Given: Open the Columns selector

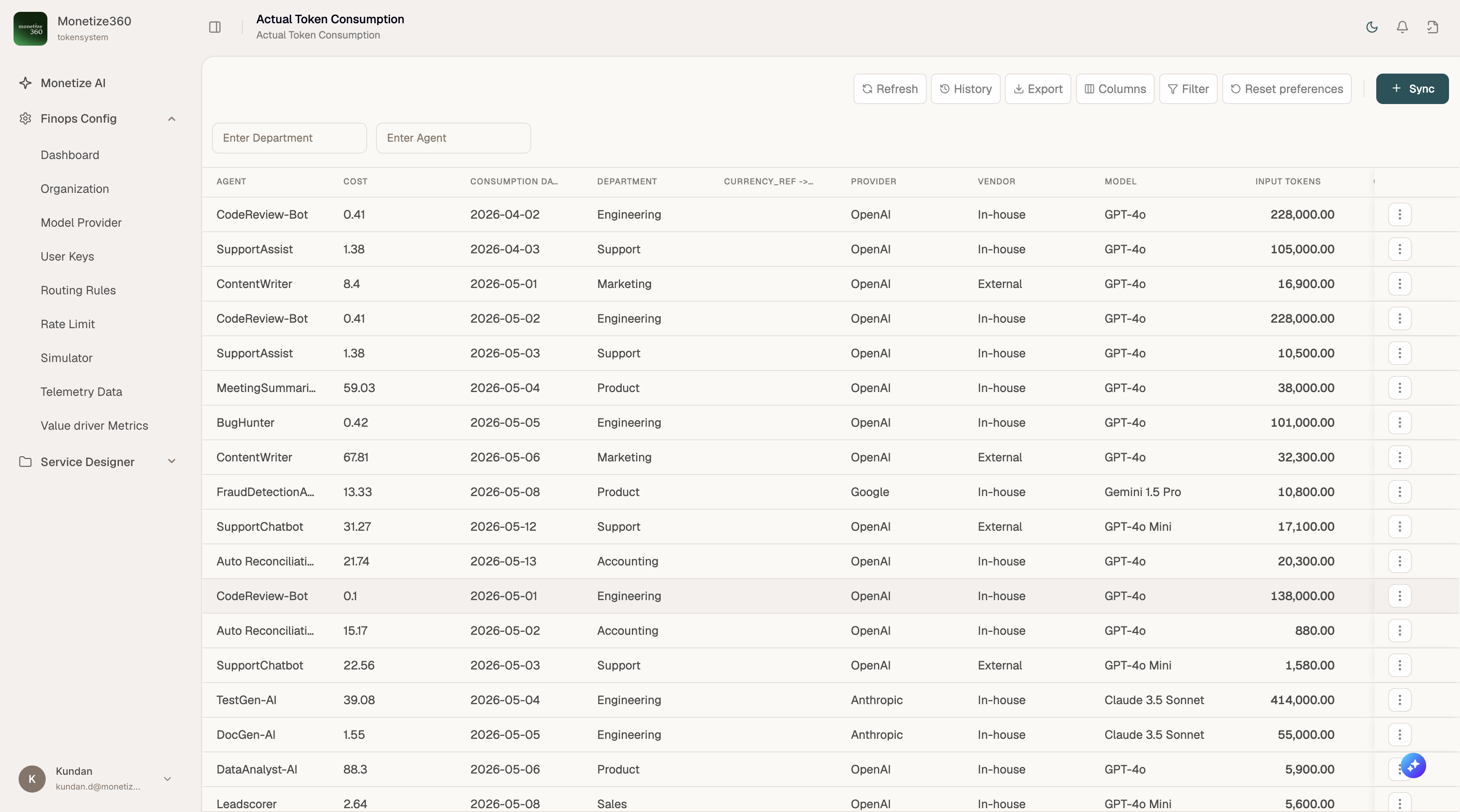Looking at the screenshot, I should click(x=1115, y=89).
